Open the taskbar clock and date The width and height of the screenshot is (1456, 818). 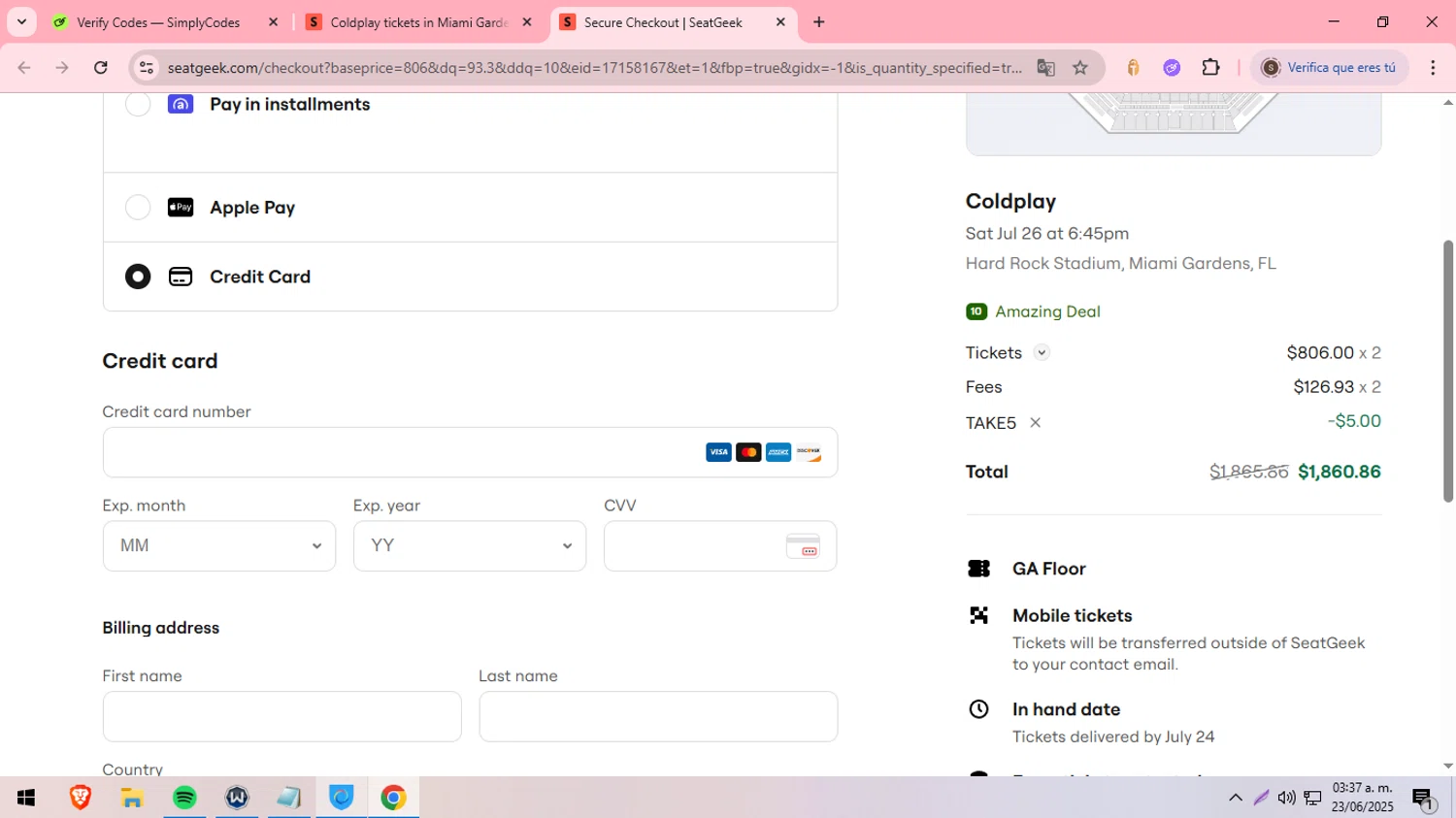pos(1362,798)
